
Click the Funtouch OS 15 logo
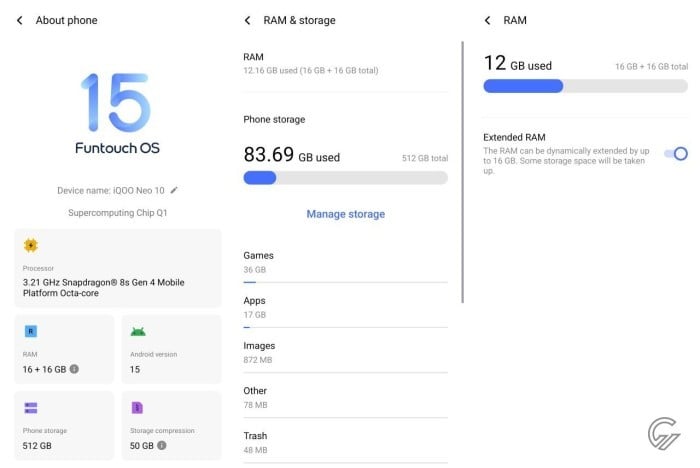[117, 113]
